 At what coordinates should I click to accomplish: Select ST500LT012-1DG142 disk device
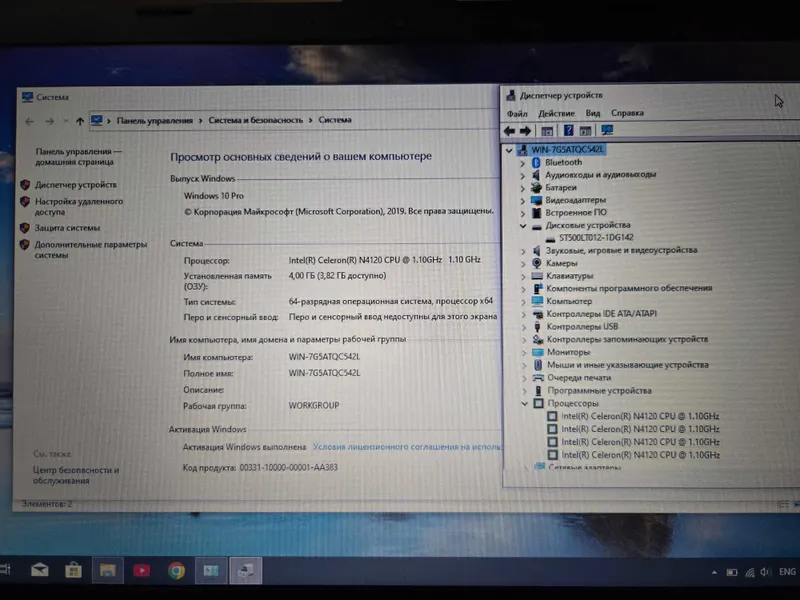point(596,238)
